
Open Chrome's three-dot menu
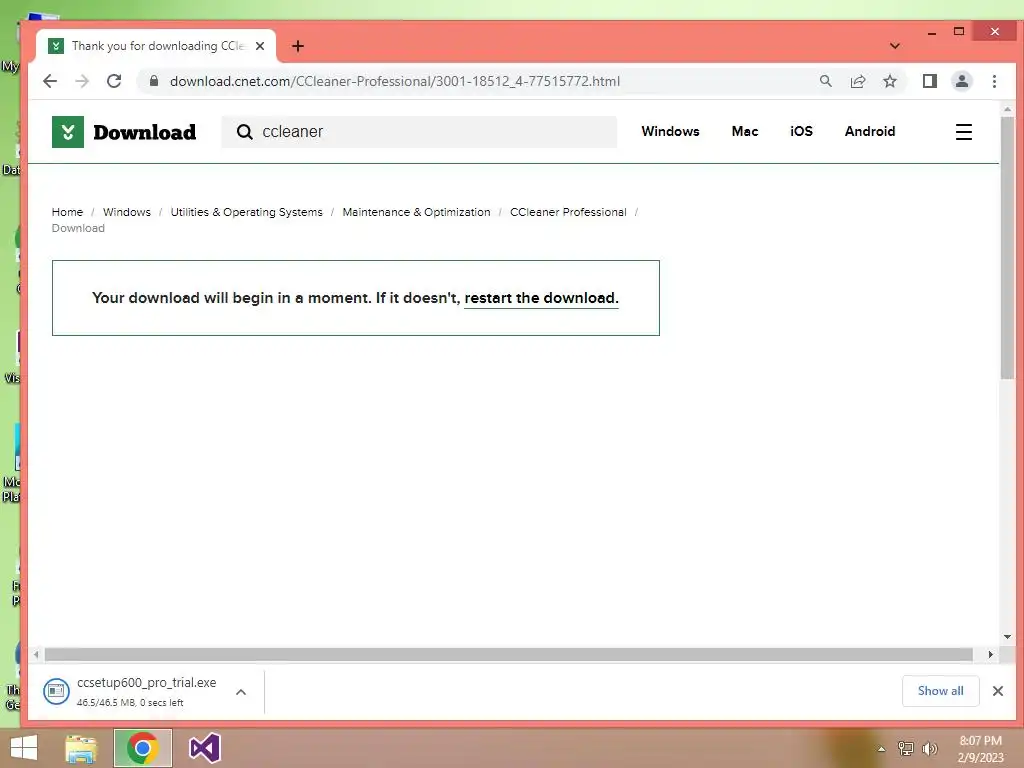(x=994, y=81)
